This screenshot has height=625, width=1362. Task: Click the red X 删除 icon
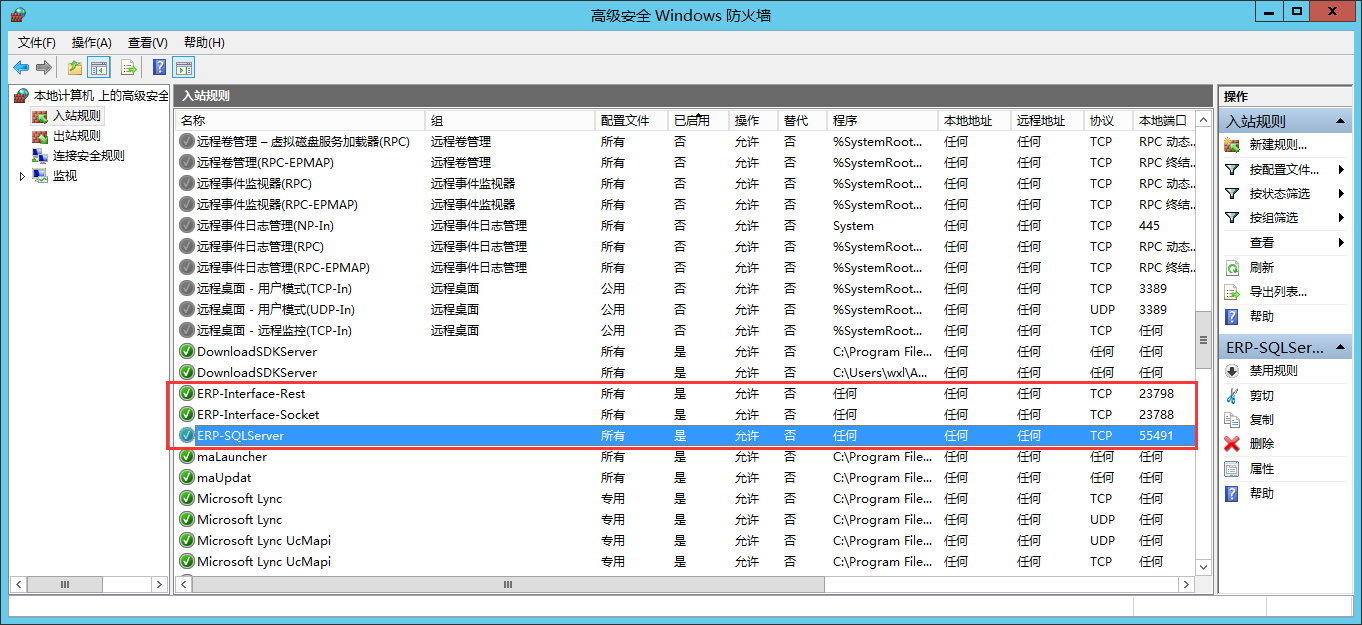[x=1232, y=444]
